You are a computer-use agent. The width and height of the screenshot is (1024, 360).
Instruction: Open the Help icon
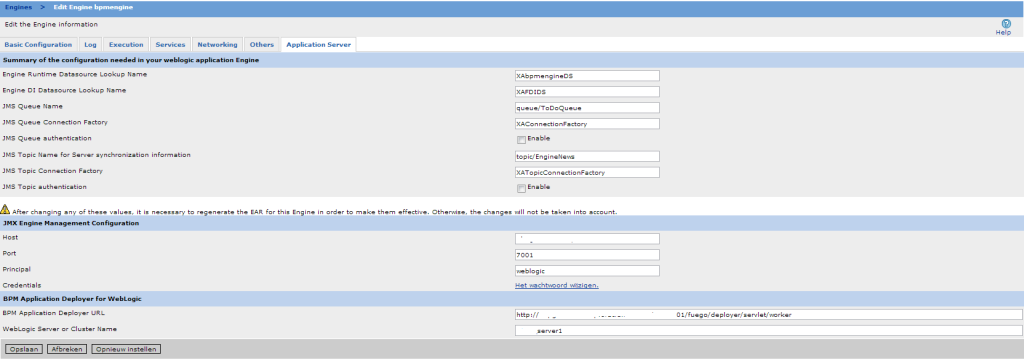pyautogui.click(x=1006, y=24)
